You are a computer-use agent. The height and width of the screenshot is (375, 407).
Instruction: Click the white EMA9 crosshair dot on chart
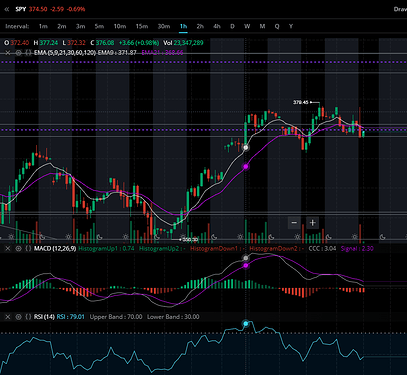(246, 147)
